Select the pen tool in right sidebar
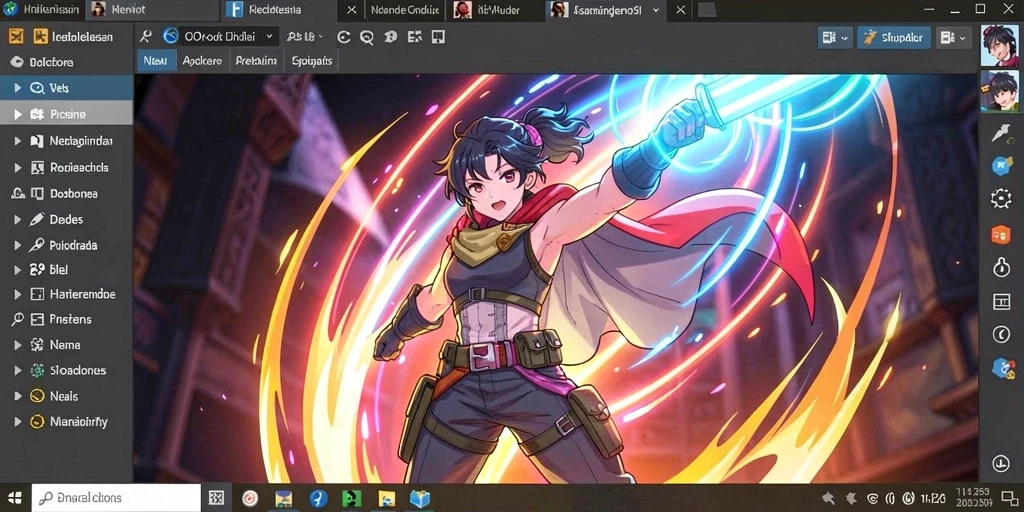 [x=1000, y=133]
